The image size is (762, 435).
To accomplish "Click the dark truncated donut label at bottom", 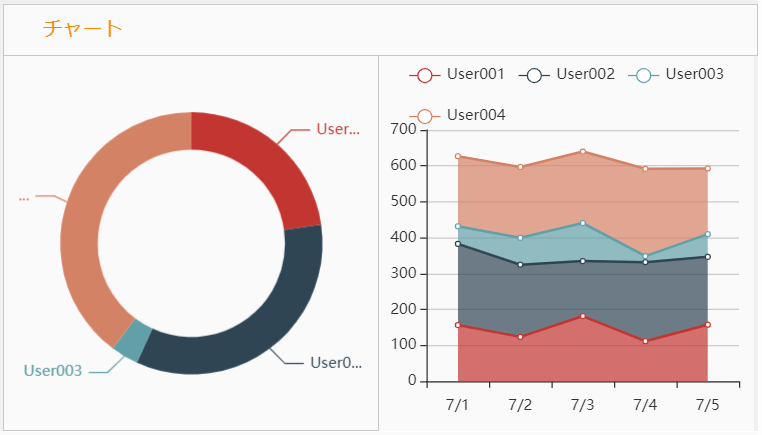I will pos(335,362).
